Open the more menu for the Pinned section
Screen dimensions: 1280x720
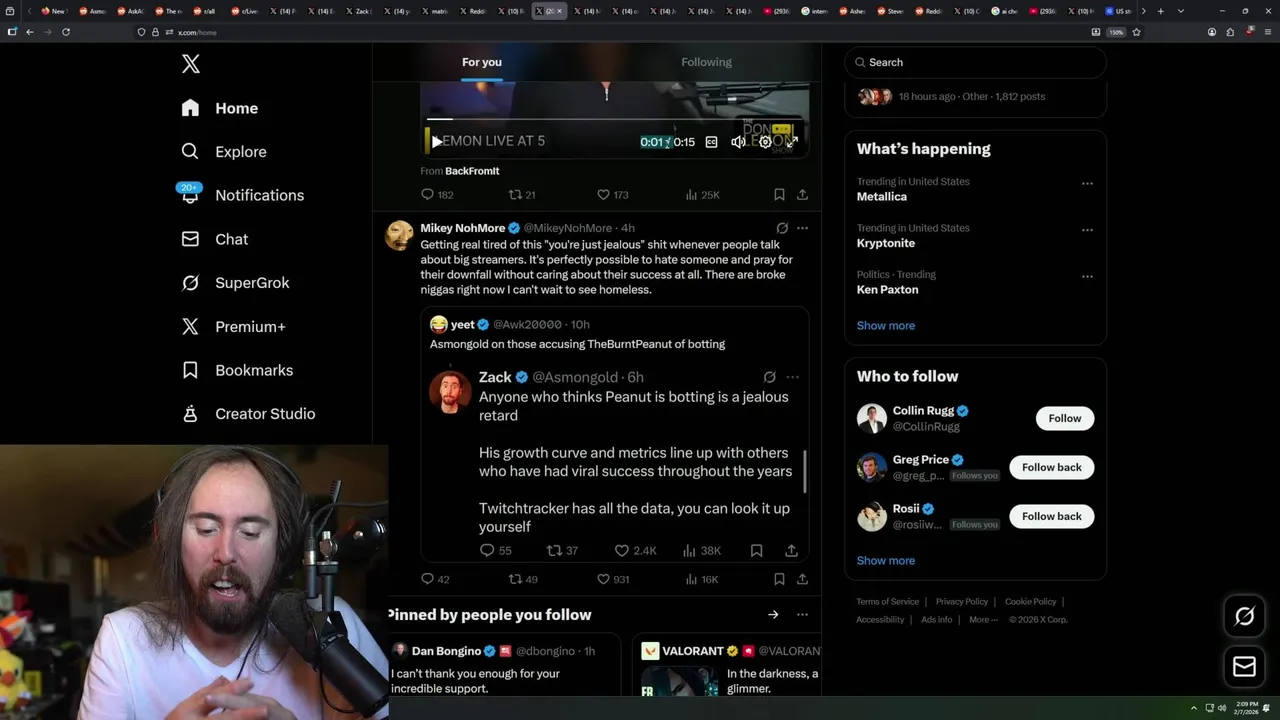coord(802,615)
